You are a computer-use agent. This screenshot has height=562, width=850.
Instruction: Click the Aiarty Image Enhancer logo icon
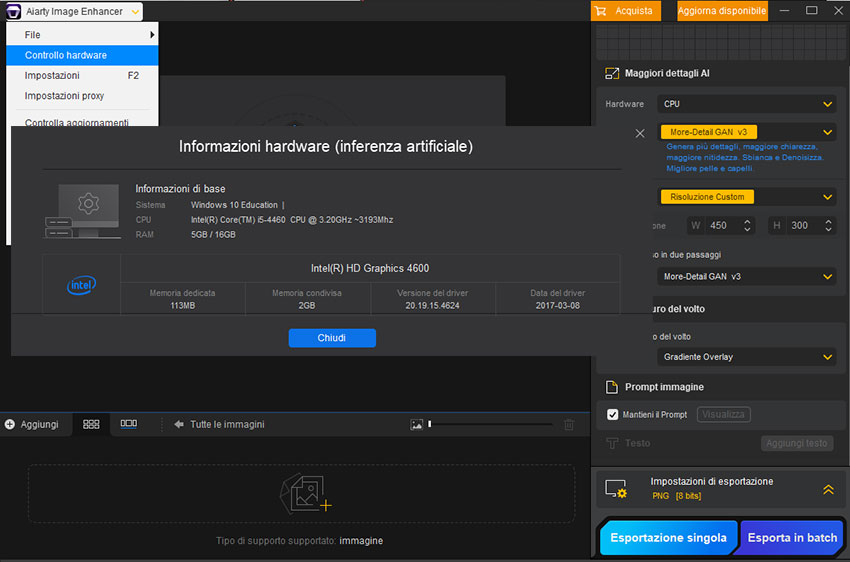click(13, 11)
